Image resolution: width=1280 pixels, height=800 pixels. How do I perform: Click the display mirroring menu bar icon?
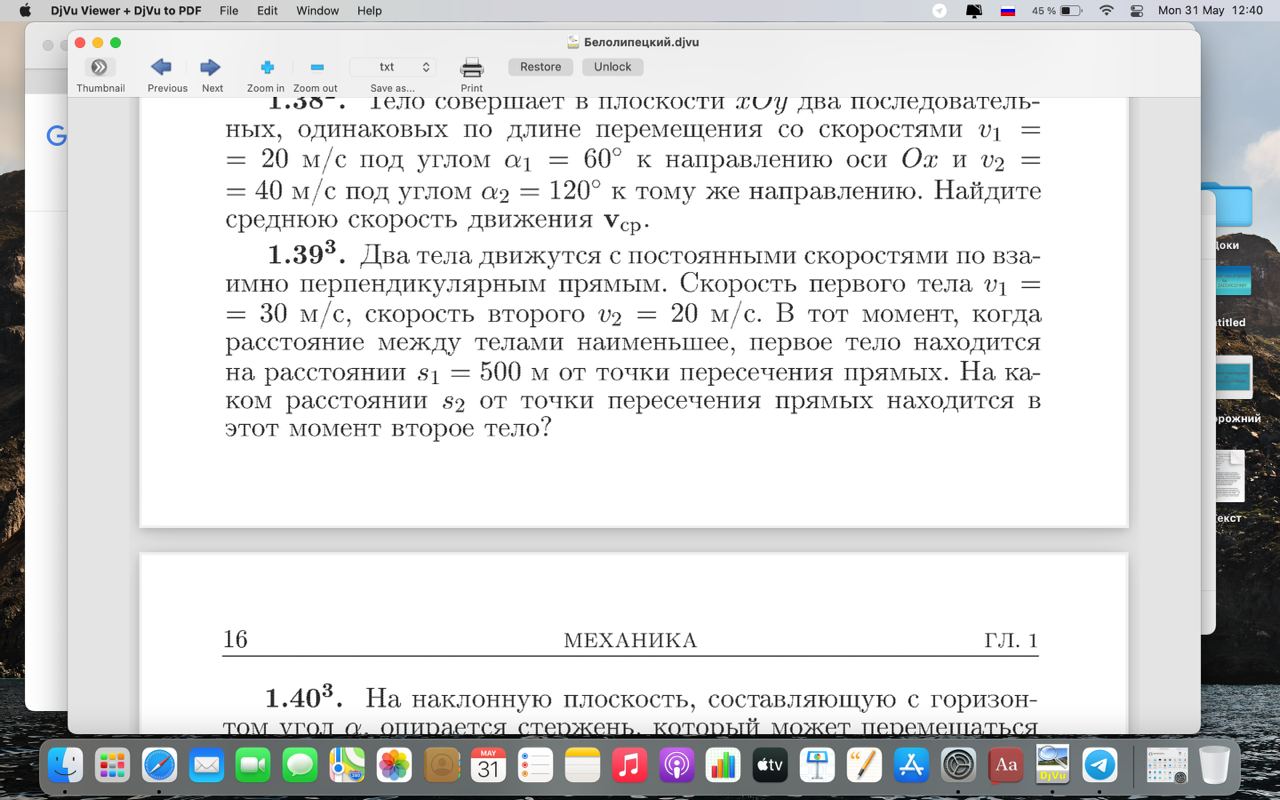coord(974,10)
